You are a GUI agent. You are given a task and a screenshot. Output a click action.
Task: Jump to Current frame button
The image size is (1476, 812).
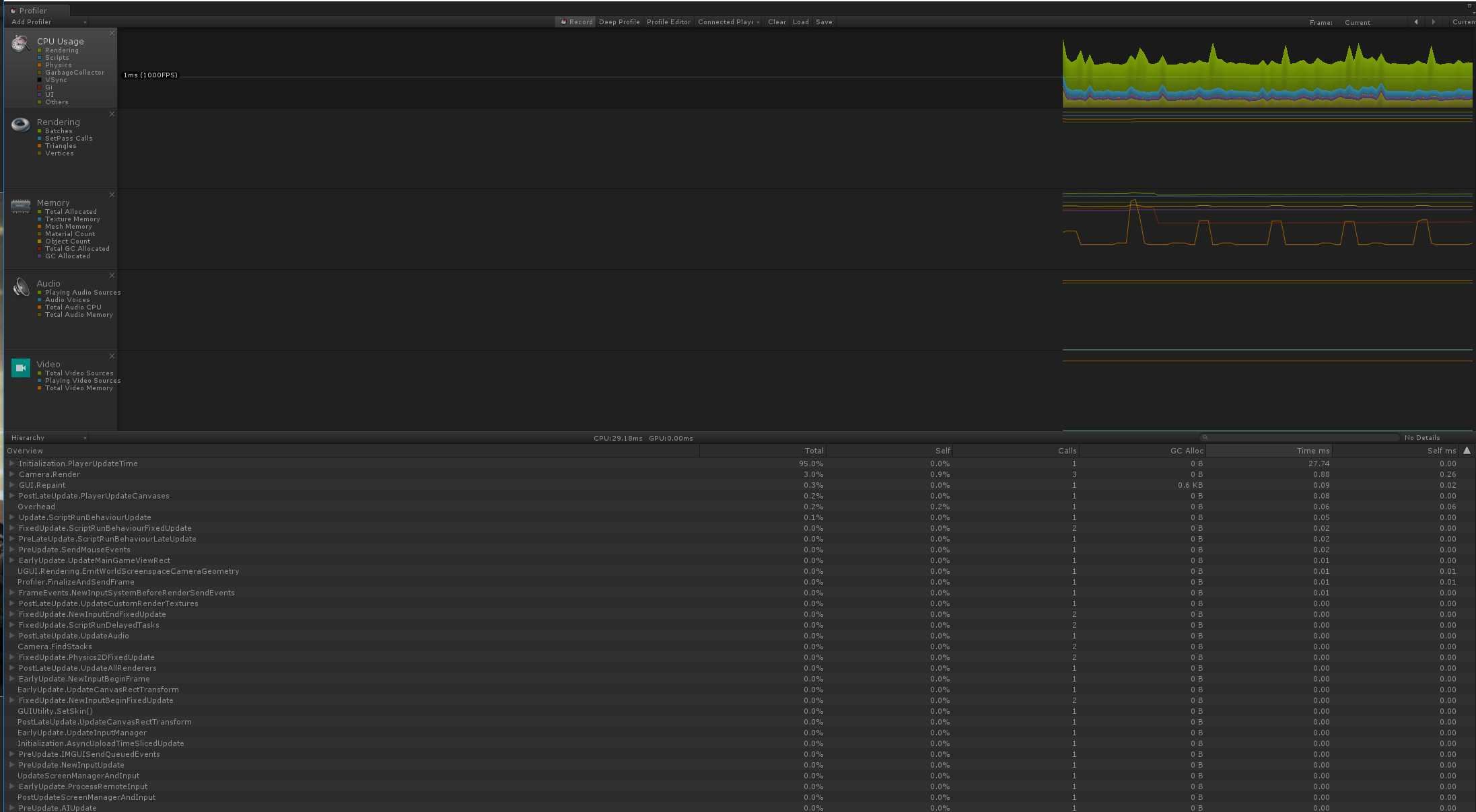[x=1463, y=22]
